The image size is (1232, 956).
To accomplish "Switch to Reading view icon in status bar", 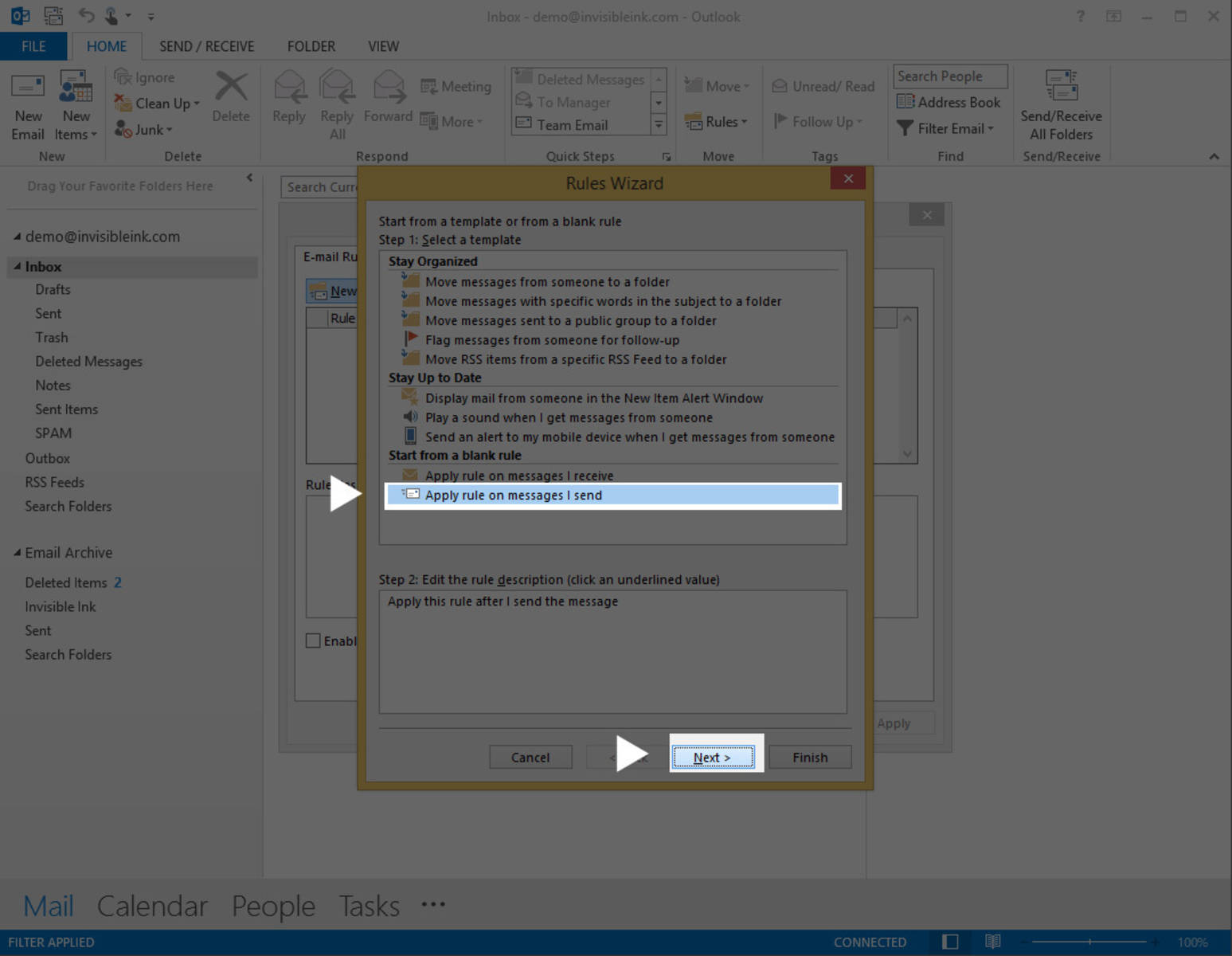I will coord(992,942).
